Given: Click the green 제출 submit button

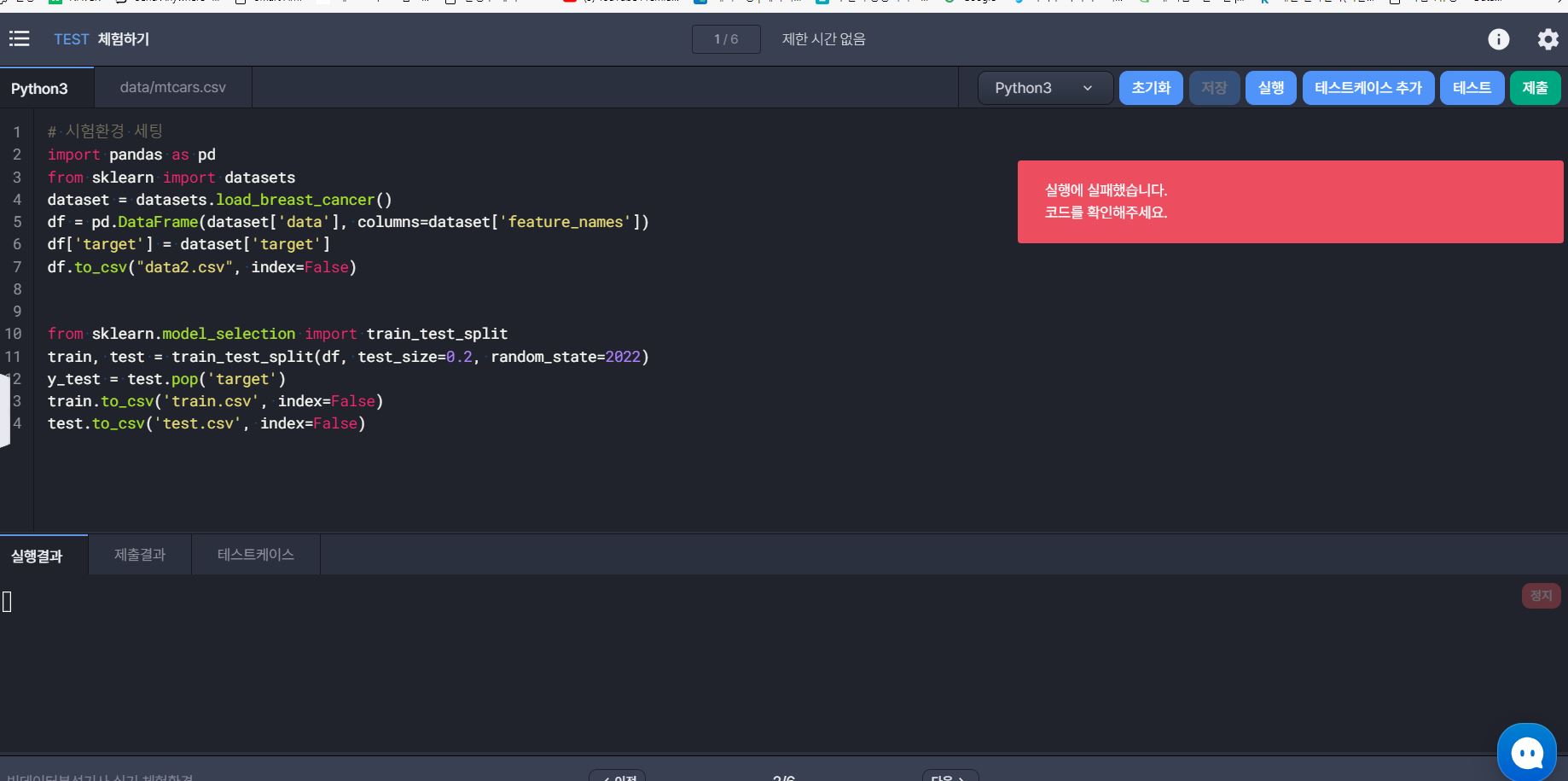Looking at the screenshot, I should click(1535, 88).
